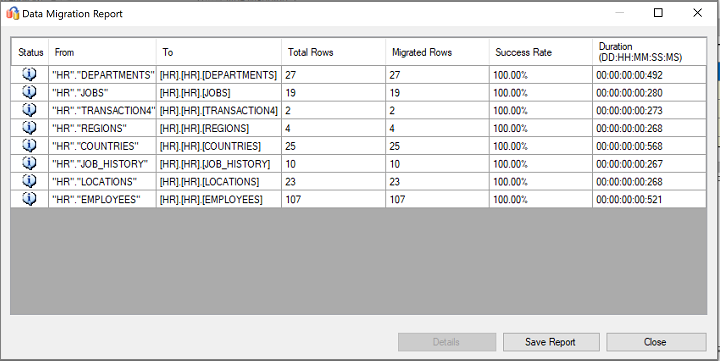Viewport: 720px width, 361px height.
Task: Sort by the Status column header
Action: pos(30,52)
